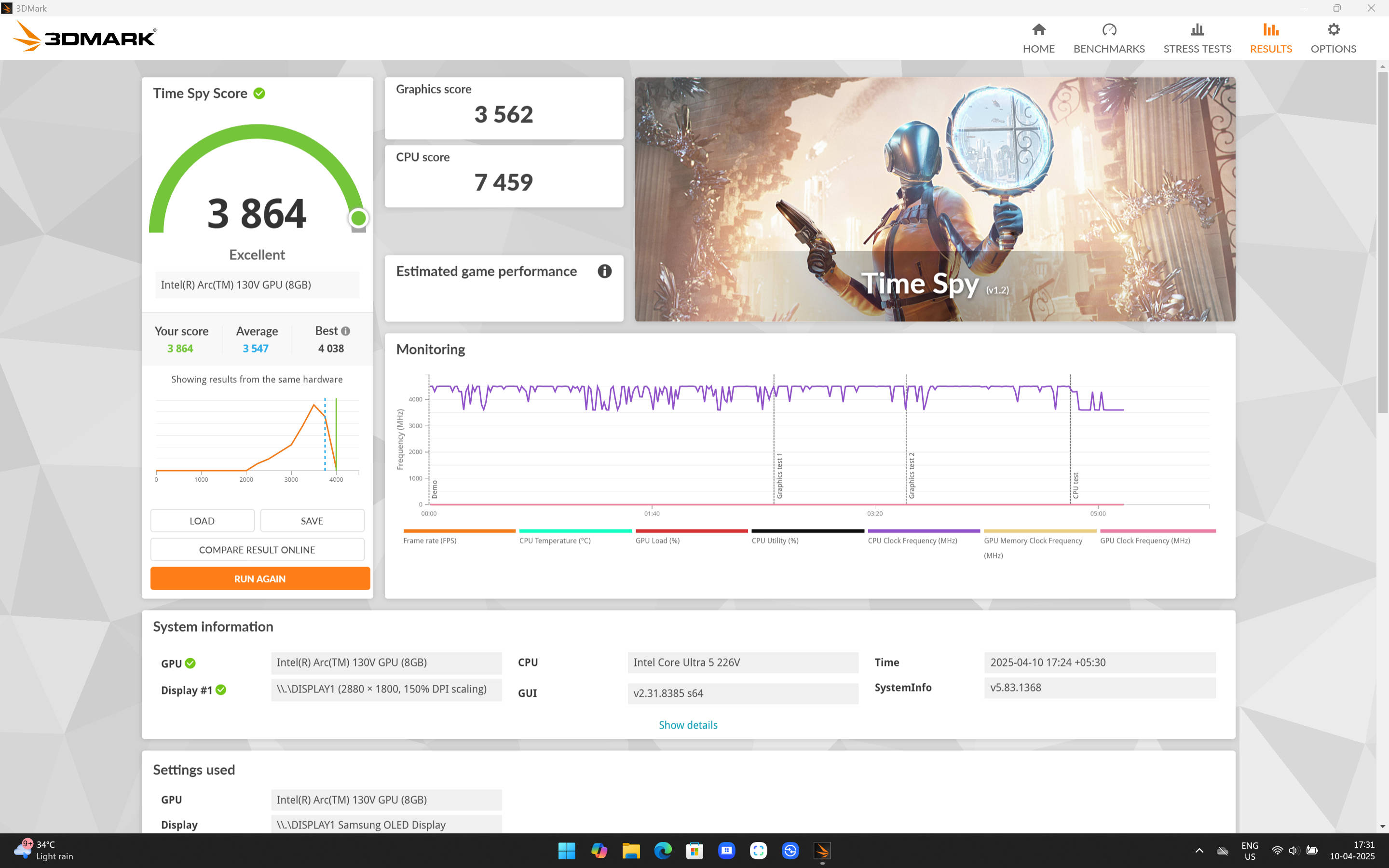Screen dimensions: 1389x868
Task: Select the GUI version v2.31.8385 s64
Action: (x=743, y=693)
